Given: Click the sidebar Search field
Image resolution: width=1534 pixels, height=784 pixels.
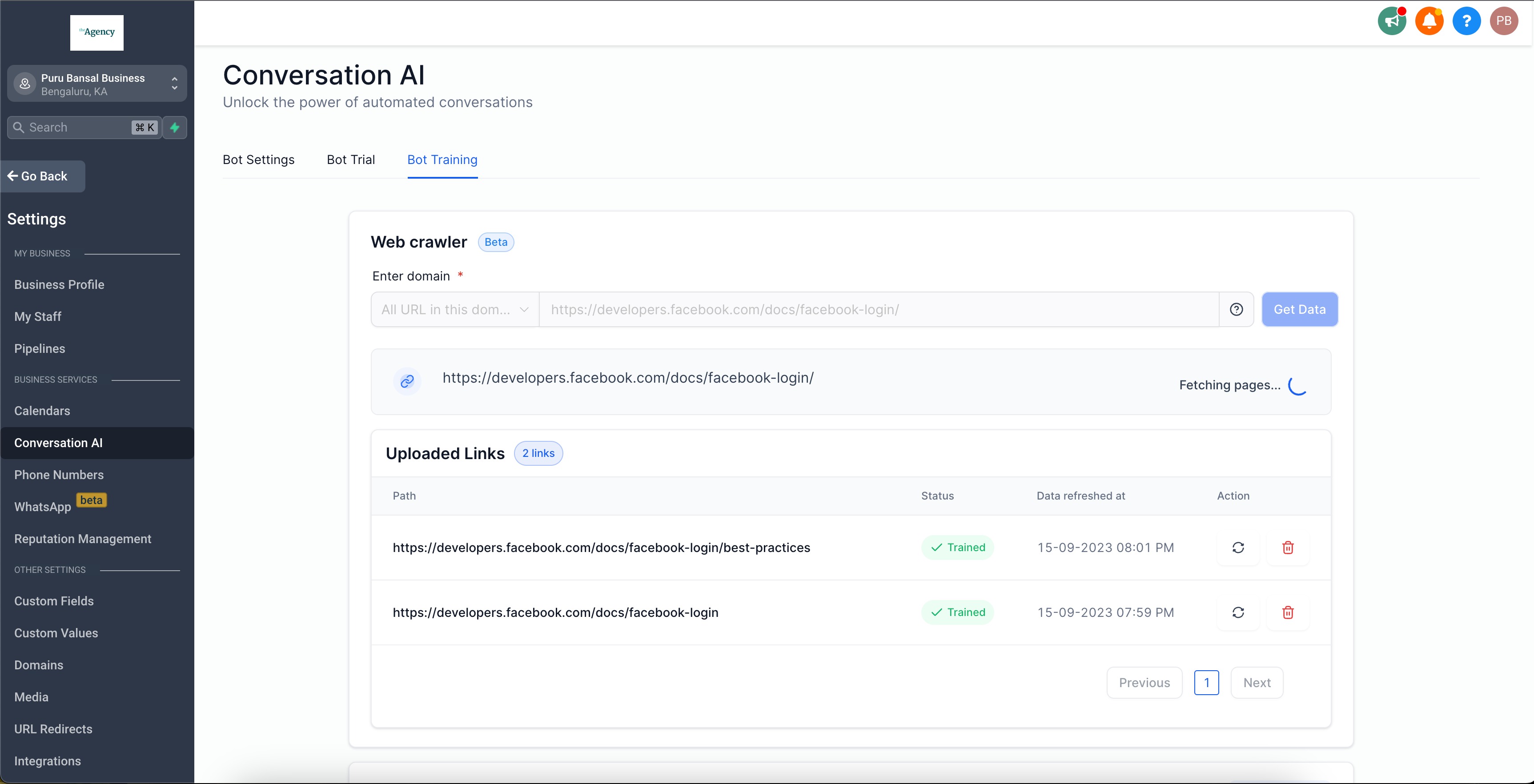Looking at the screenshot, I should point(84,128).
